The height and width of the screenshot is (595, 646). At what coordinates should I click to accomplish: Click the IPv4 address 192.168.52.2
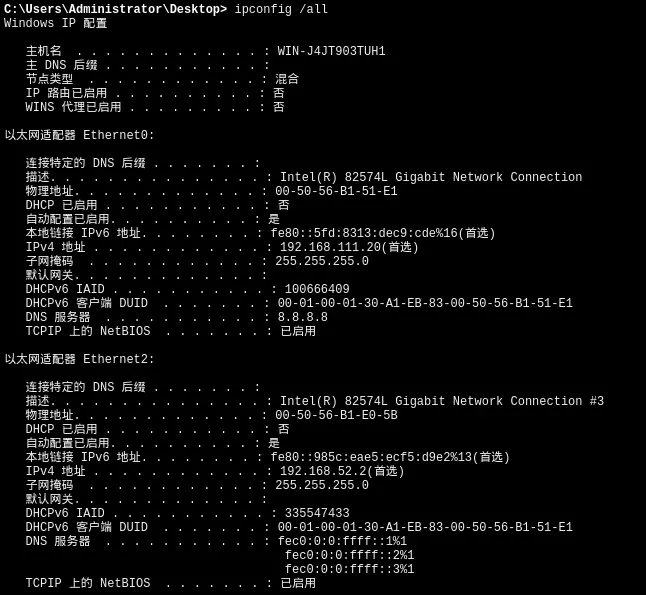pos(327,471)
